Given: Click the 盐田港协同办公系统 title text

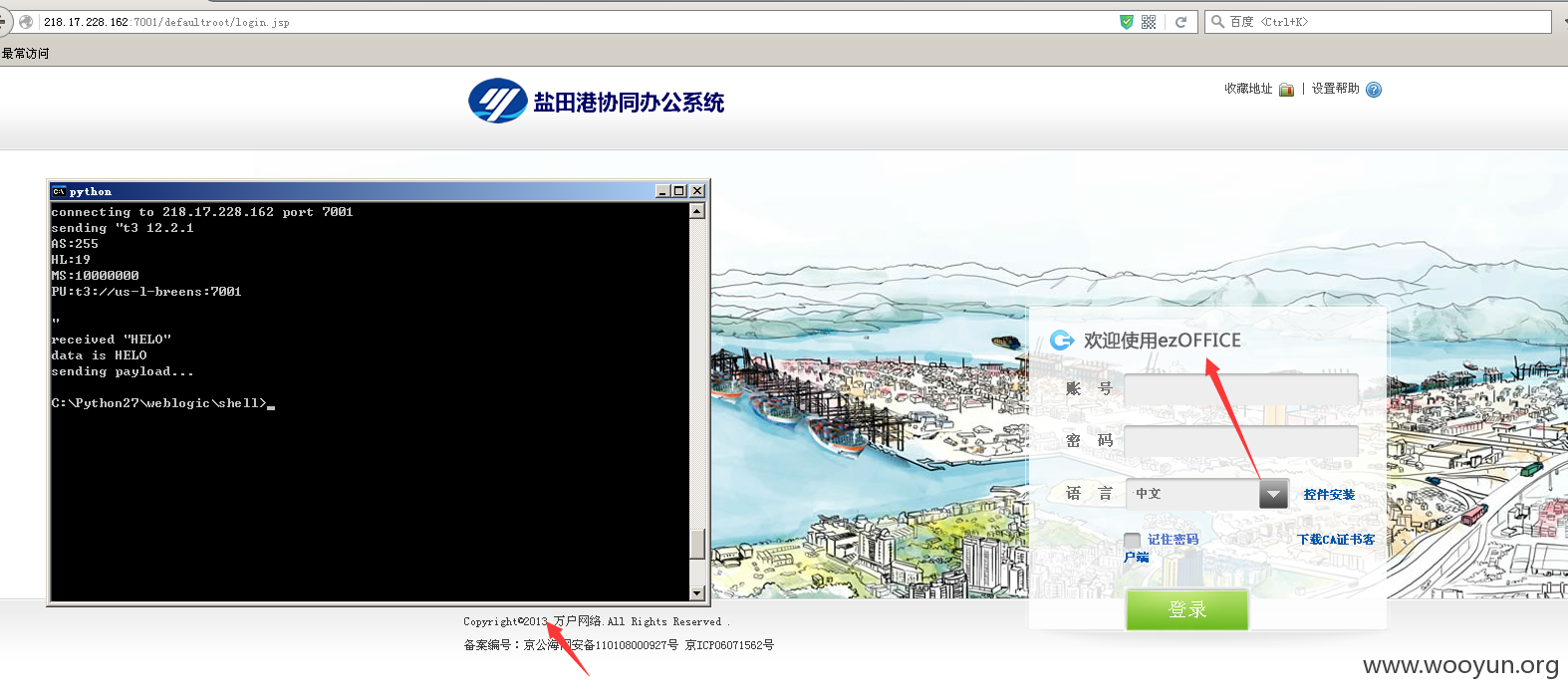Looking at the screenshot, I should click(629, 103).
